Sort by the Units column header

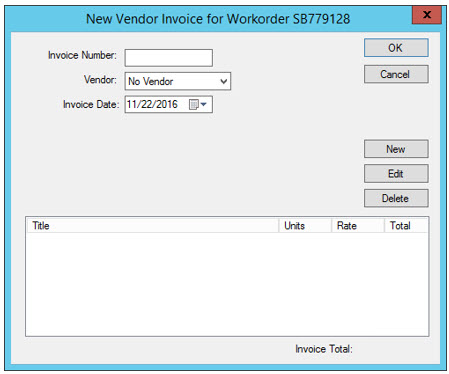click(x=305, y=226)
